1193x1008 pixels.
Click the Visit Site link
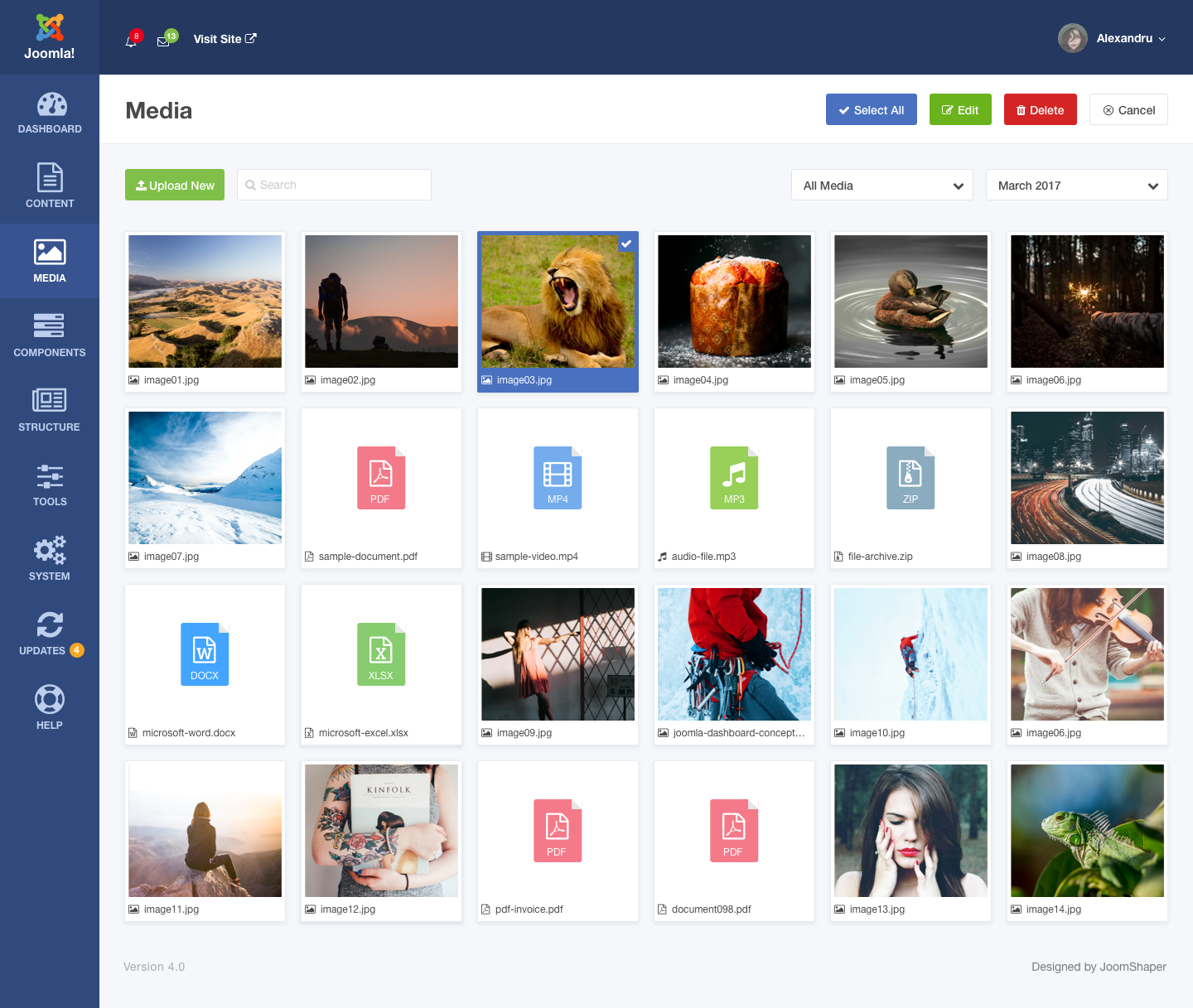pyautogui.click(x=225, y=39)
